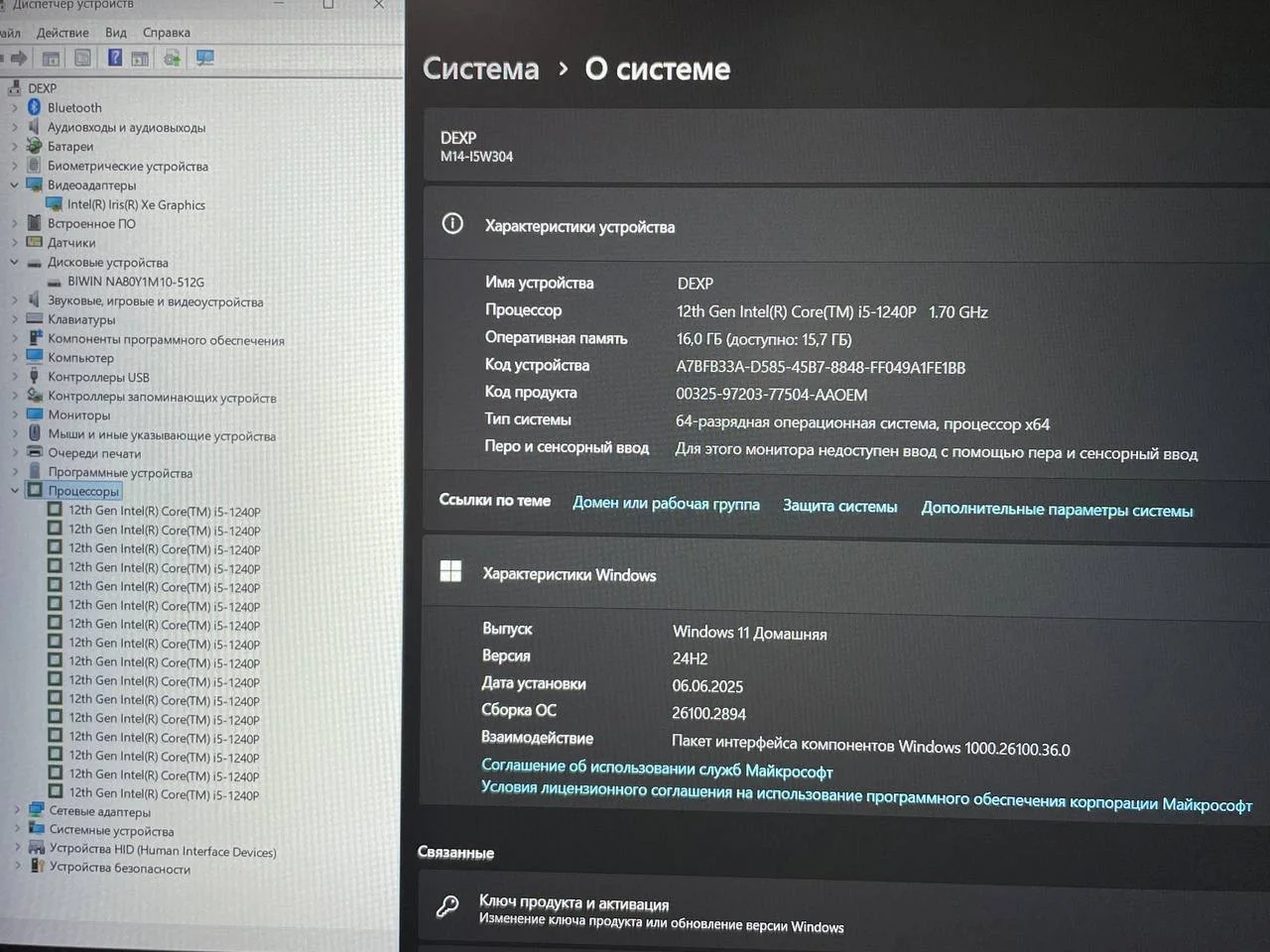Click the Устройства HID category icon
The height and width of the screenshot is (952, 1270).
tap(37, 849)
